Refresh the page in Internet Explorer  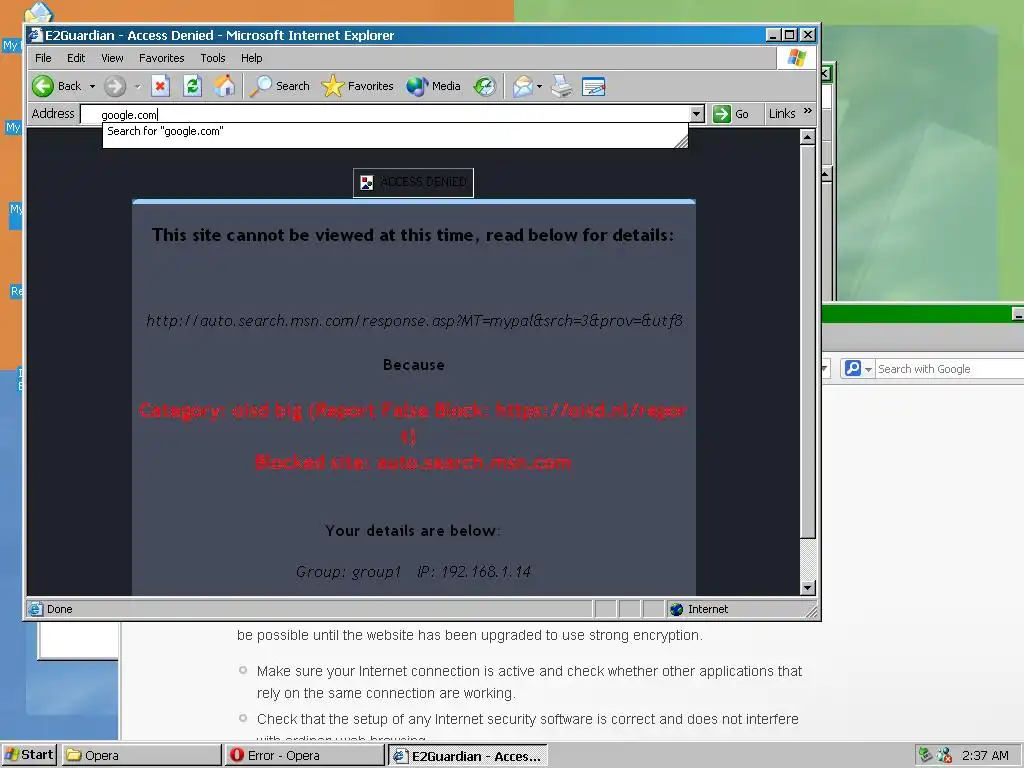coord(192,86)
